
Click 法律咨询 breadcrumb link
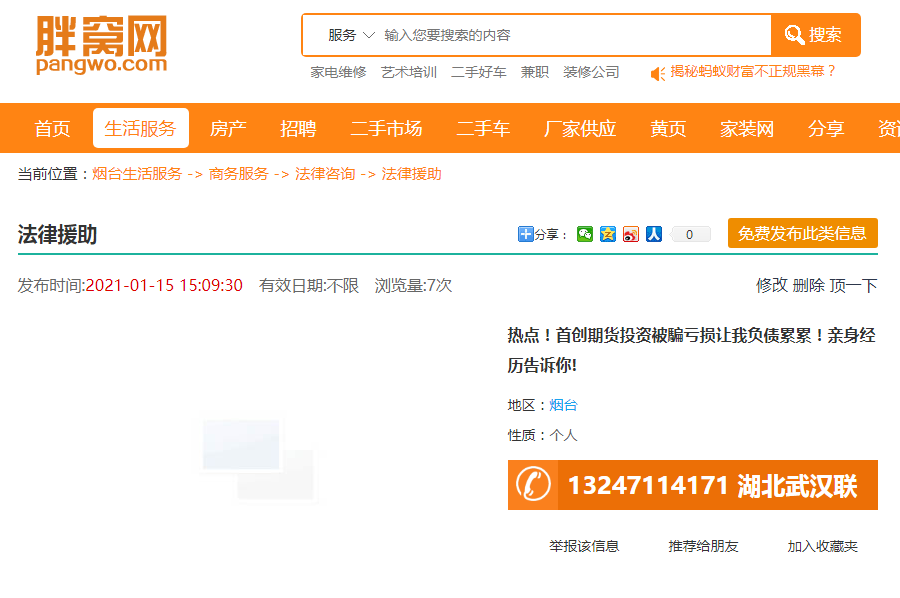click(325, 174)
